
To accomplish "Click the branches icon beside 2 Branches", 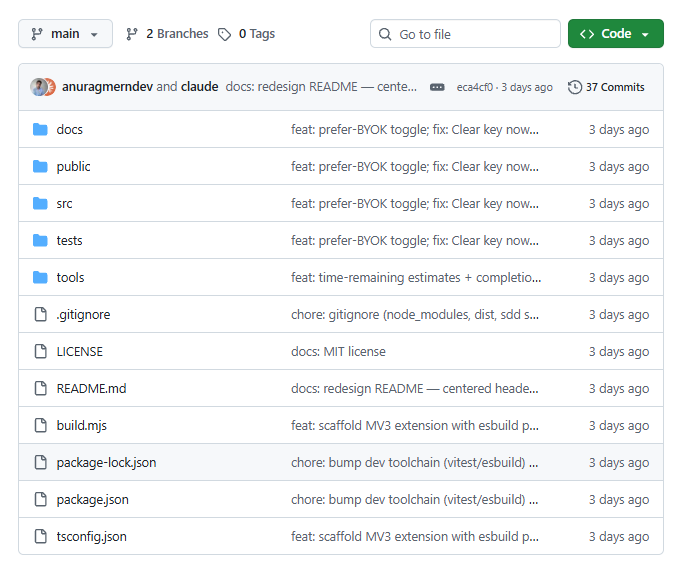I will pyautogui.click(x=132, y=34).
